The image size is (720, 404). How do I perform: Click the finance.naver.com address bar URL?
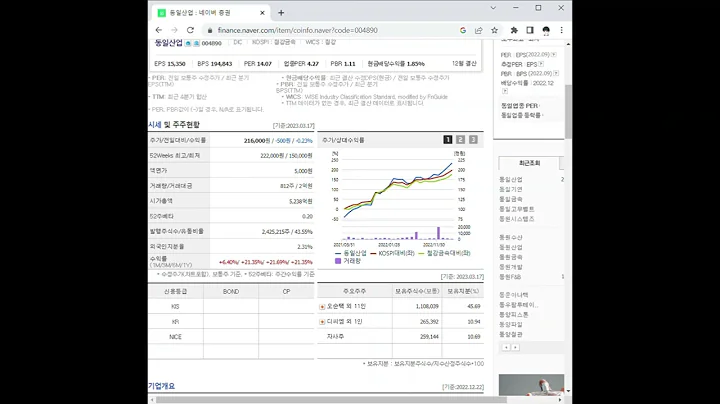click(x=298, y=30)
